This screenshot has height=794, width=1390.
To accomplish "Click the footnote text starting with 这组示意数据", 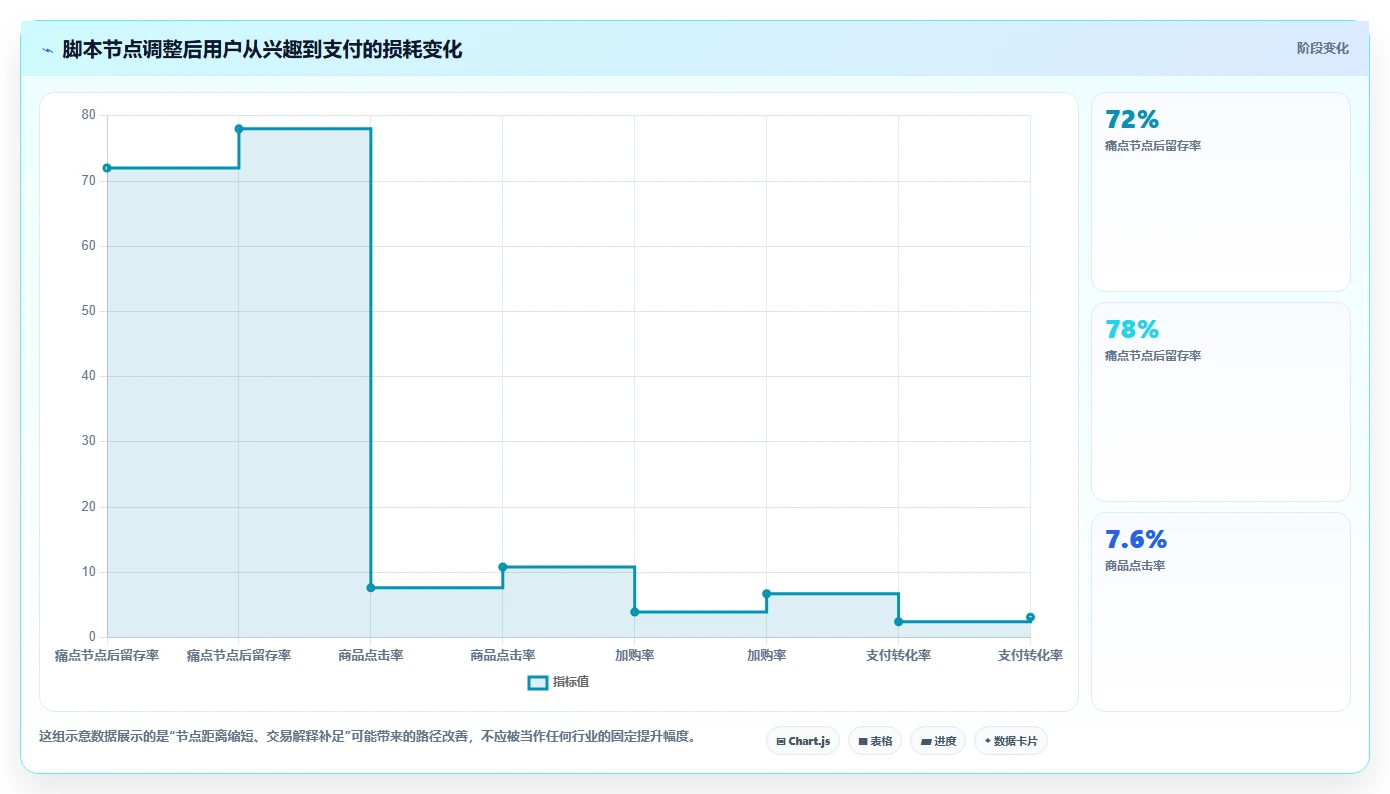I will [x=367, y=737].
